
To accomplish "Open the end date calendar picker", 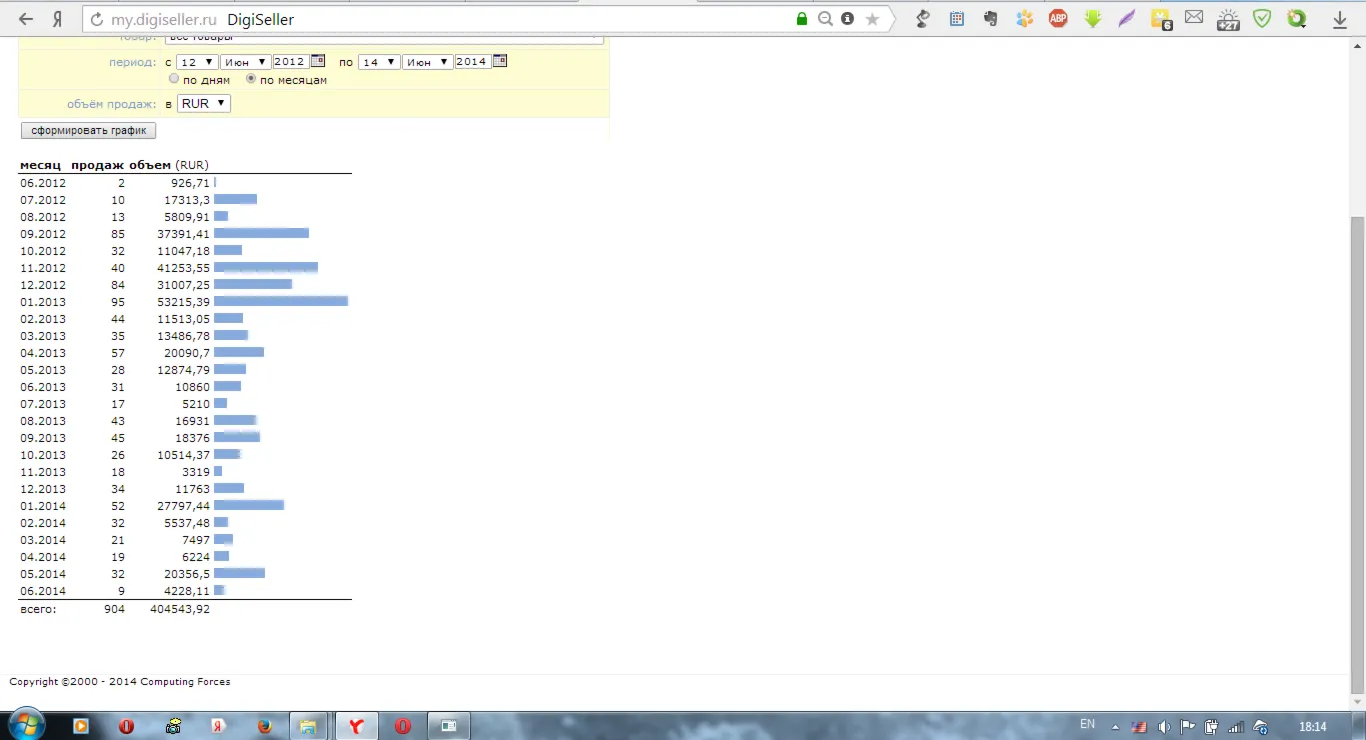I will tap(500, 61).
